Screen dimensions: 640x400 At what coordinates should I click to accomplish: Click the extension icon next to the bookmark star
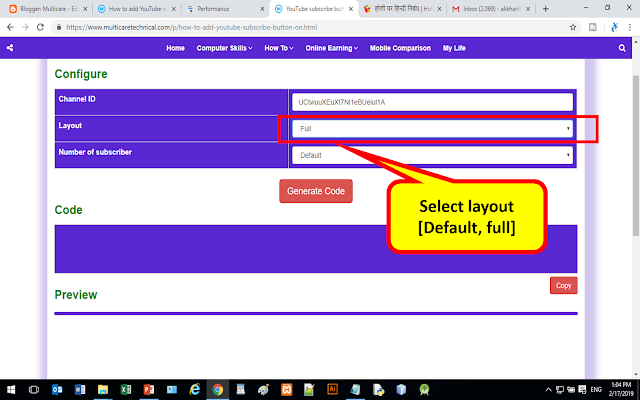pos(593,27)
